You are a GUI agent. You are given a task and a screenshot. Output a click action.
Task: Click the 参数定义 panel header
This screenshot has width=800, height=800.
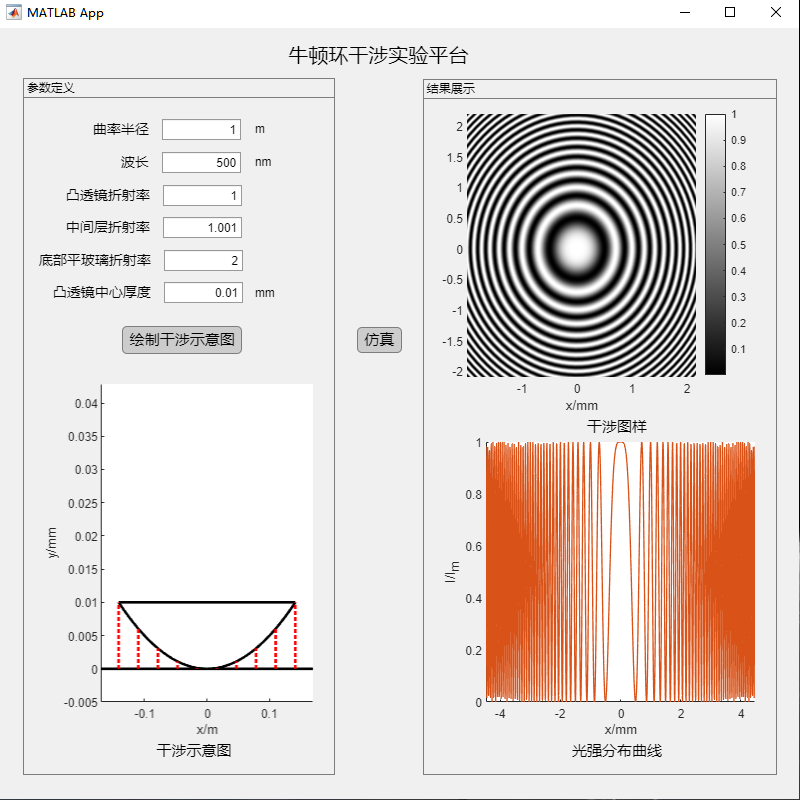[49, 88]
